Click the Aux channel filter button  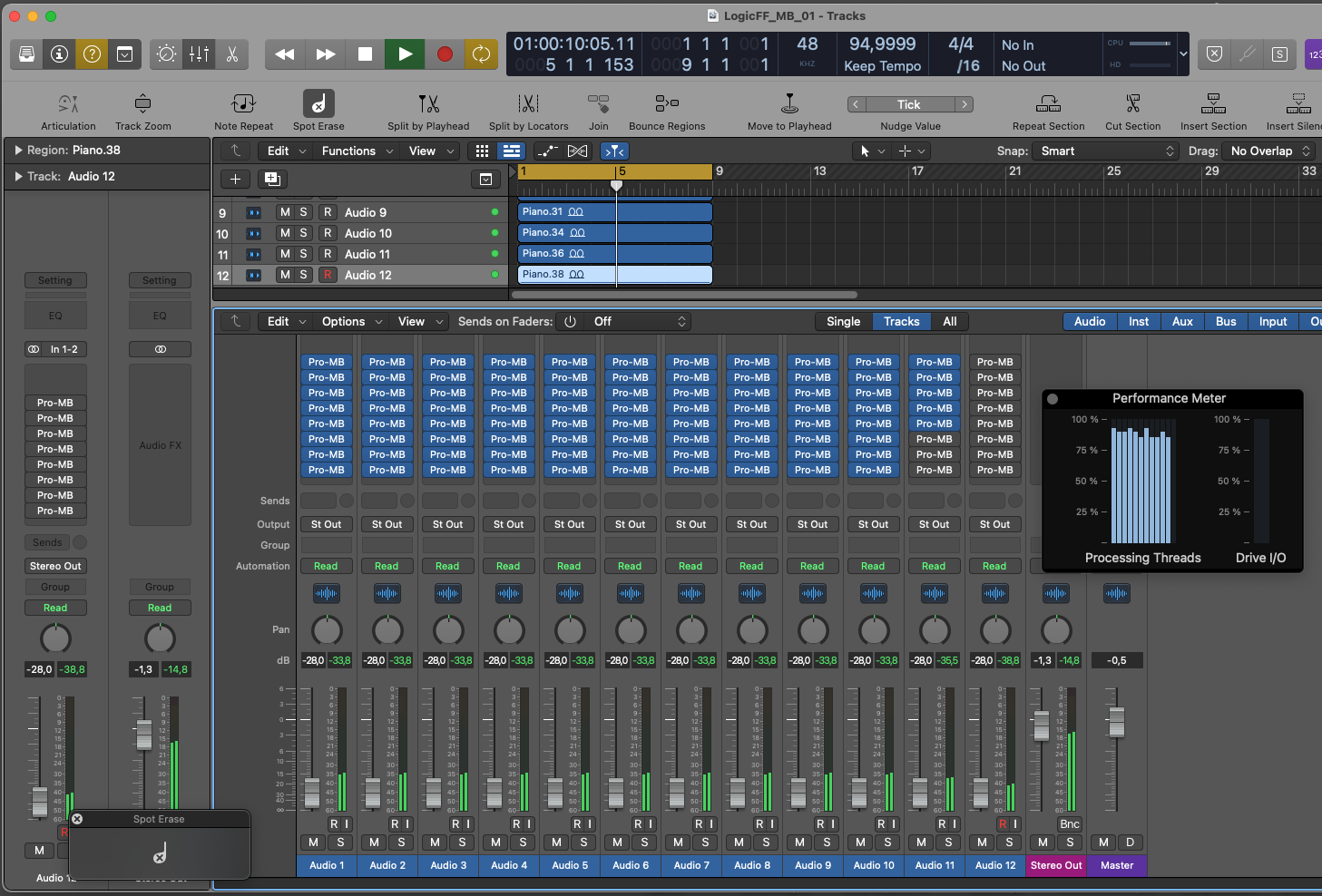(x=1182, y=322)
